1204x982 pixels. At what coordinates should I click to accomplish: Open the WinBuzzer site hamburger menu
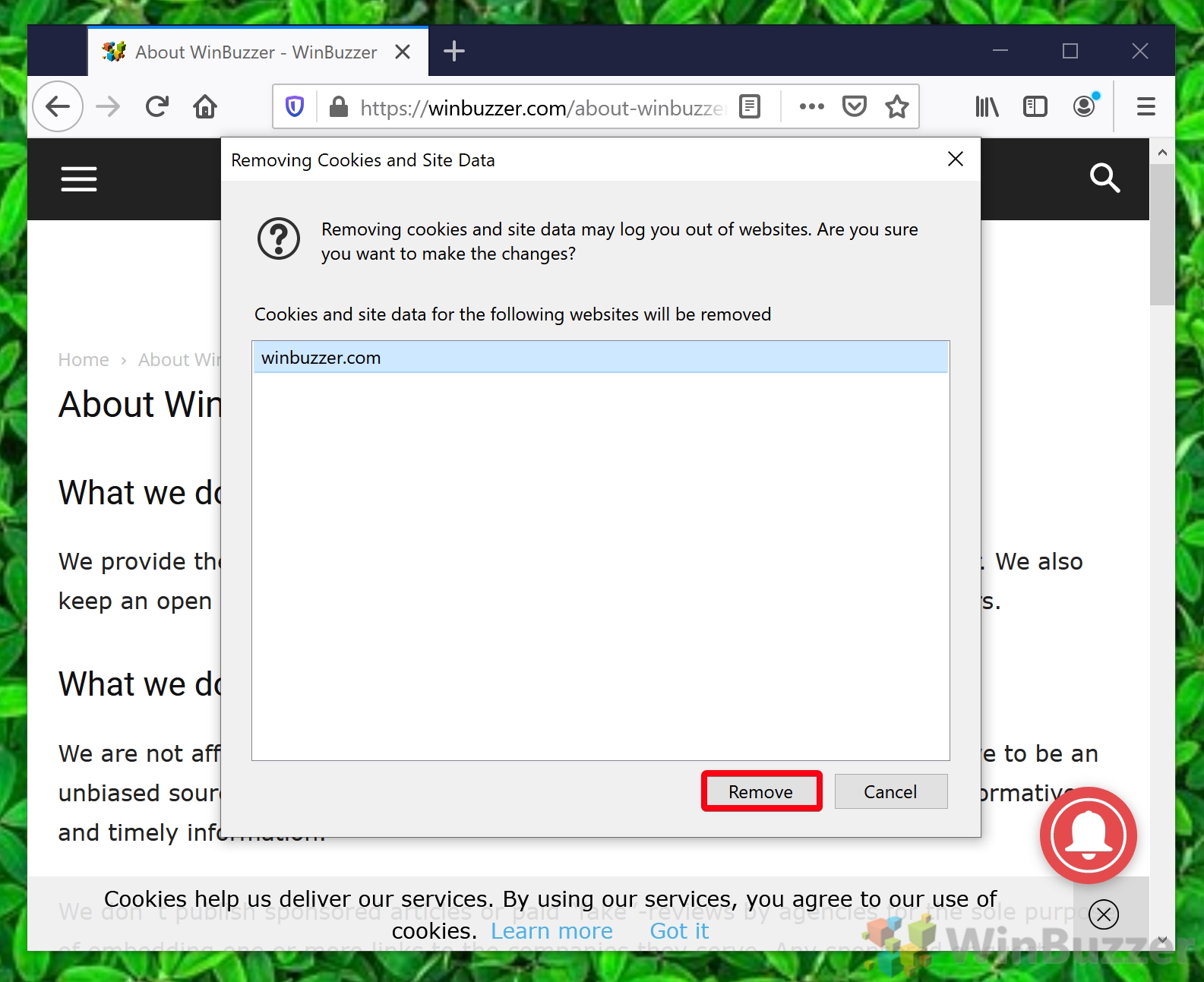point(79,179)
